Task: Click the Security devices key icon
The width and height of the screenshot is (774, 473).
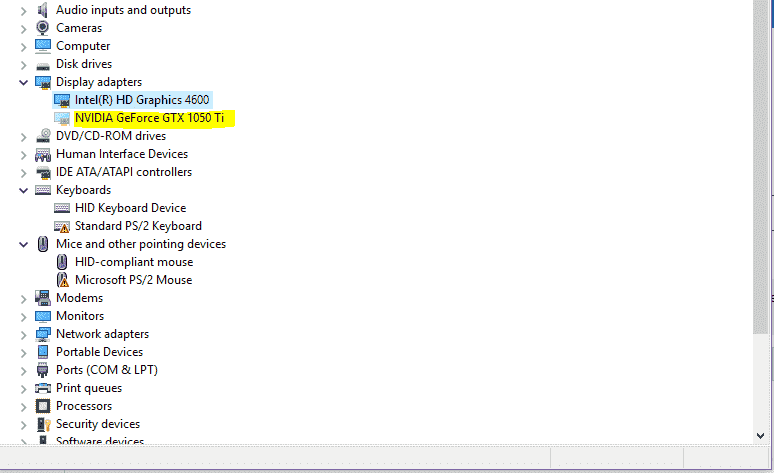Action: point(43,424)
